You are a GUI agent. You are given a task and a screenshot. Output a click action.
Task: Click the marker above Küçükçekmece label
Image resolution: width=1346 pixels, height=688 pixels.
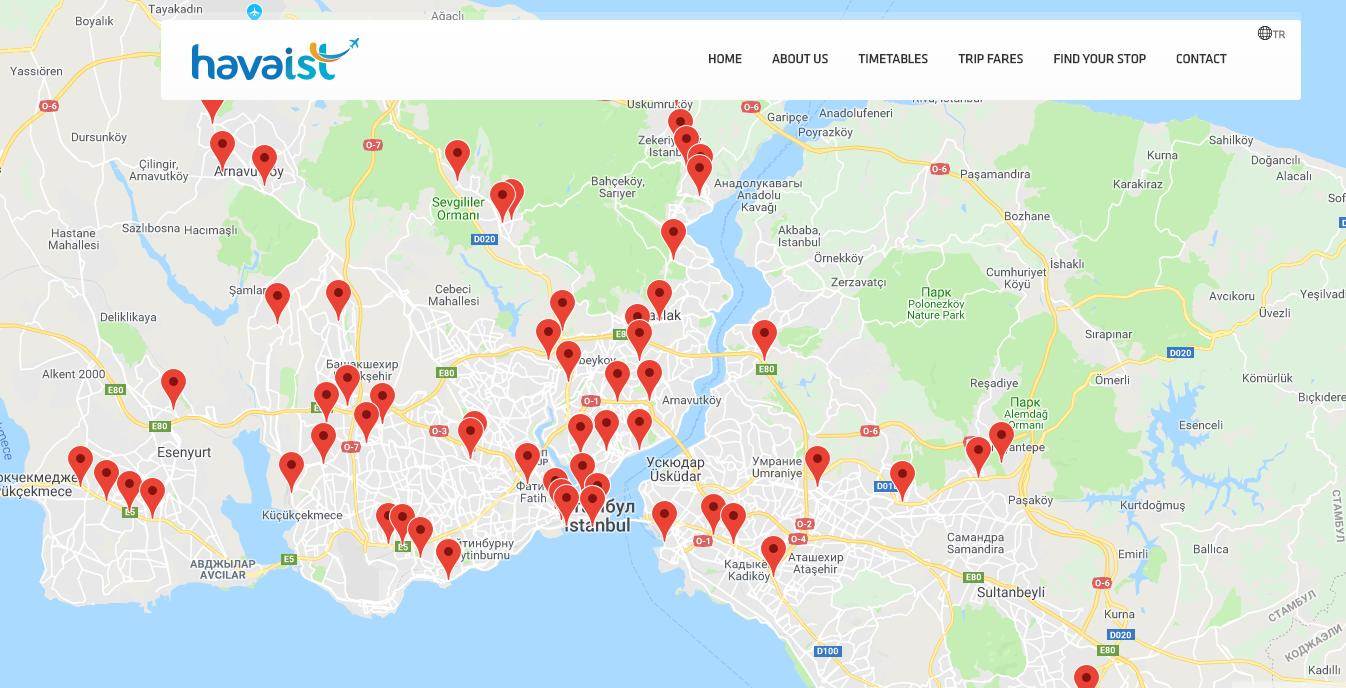[x=291, y=469]
